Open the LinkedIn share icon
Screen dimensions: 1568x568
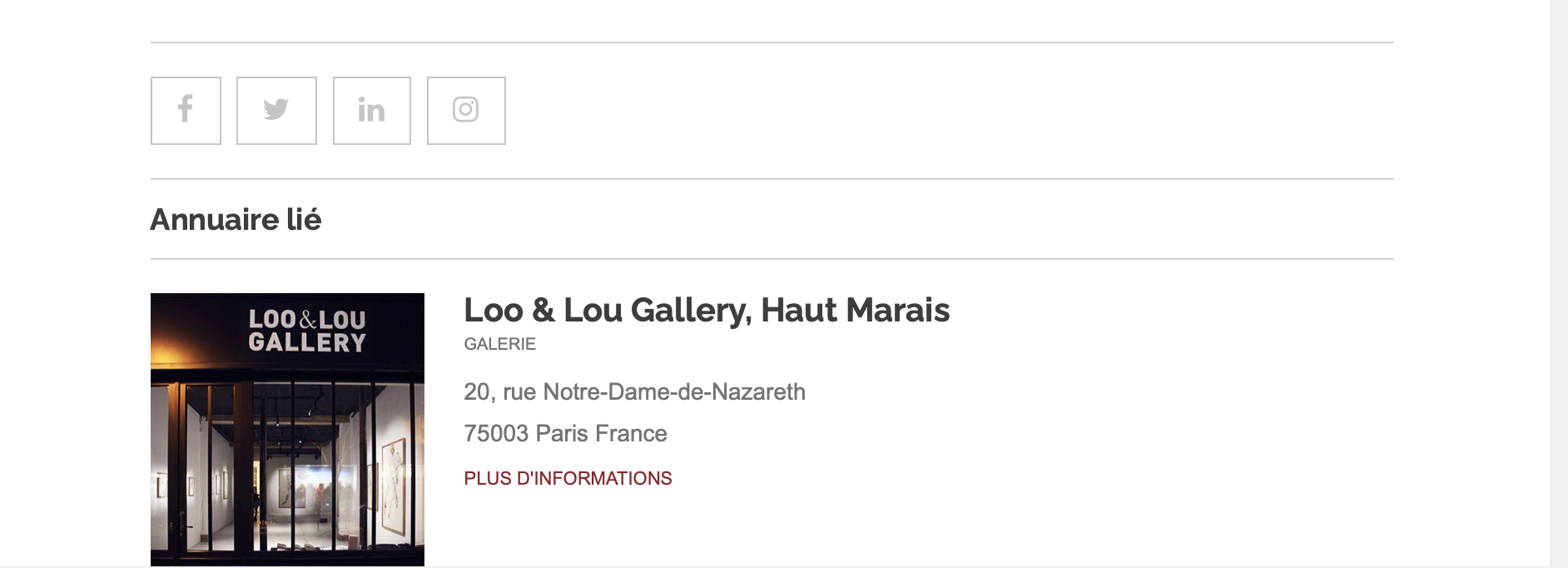coord(371,111)
